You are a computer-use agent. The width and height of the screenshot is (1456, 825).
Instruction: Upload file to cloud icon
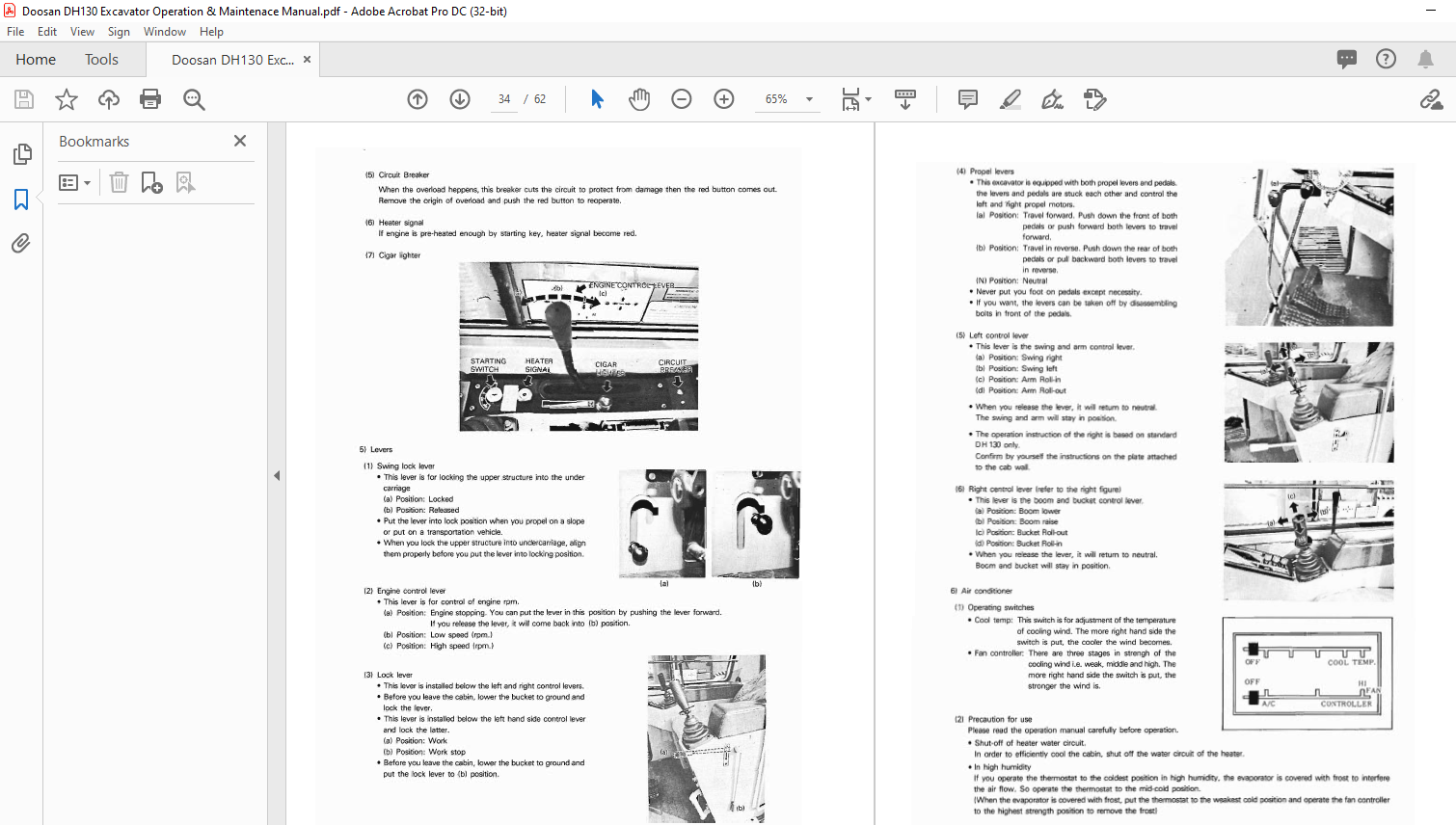(109, 99)
